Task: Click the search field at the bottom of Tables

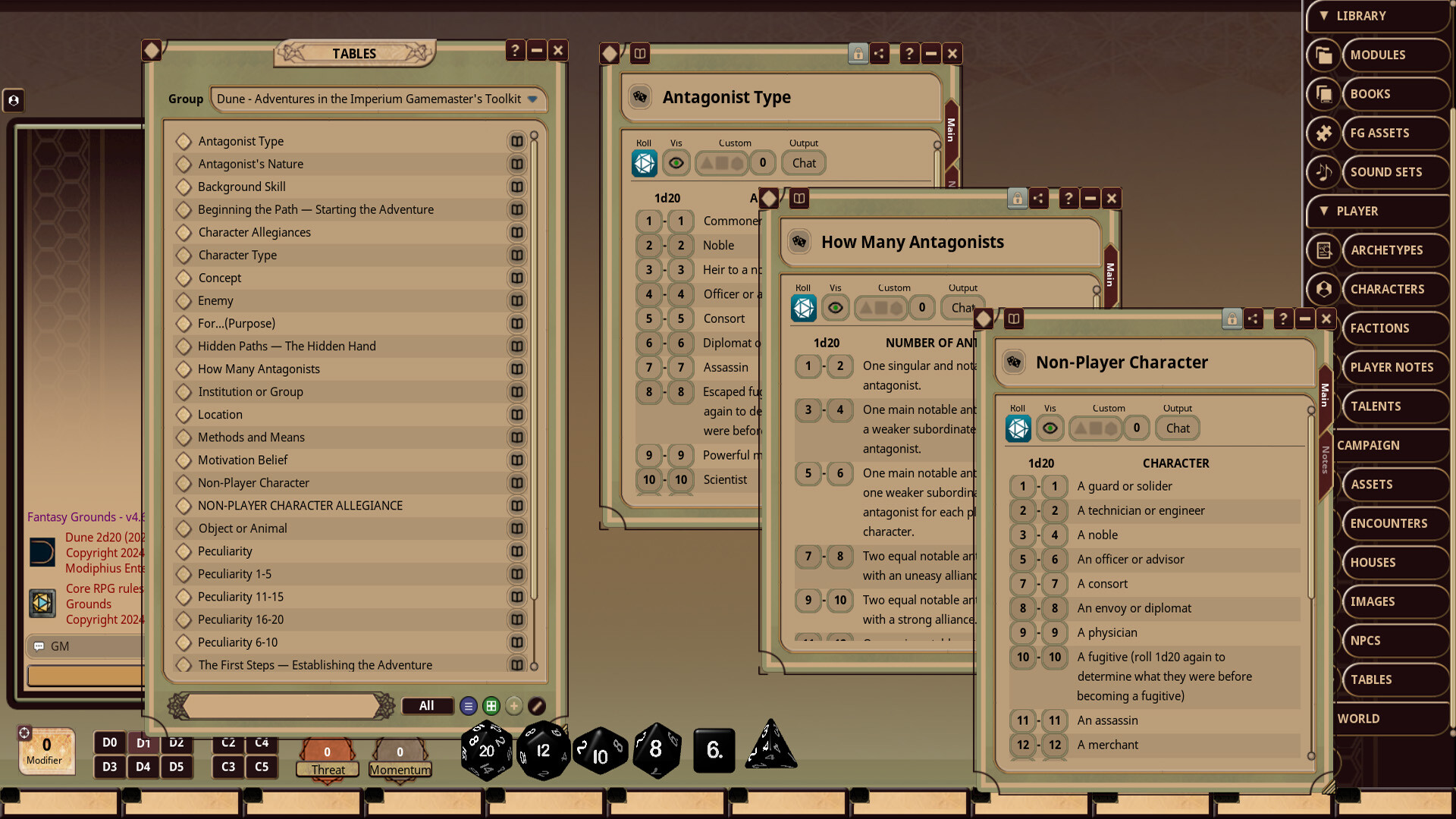Action: [x=281, y=705]
